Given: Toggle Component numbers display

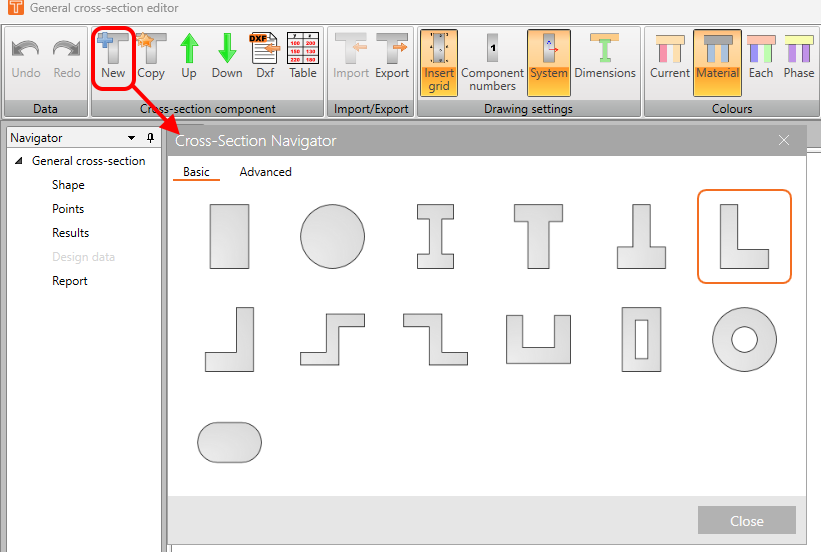Looking at the screenshot, I should 492,63.
